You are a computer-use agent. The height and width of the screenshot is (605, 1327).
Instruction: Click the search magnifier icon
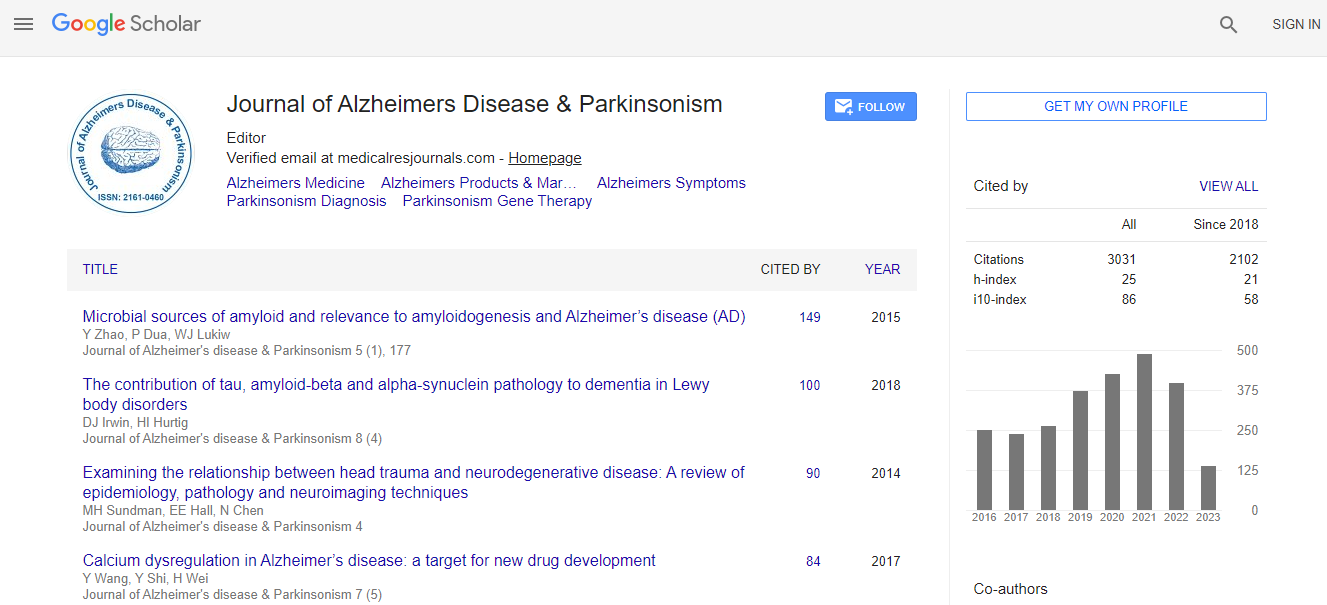pyautogui.click(x=1229, y=25)
